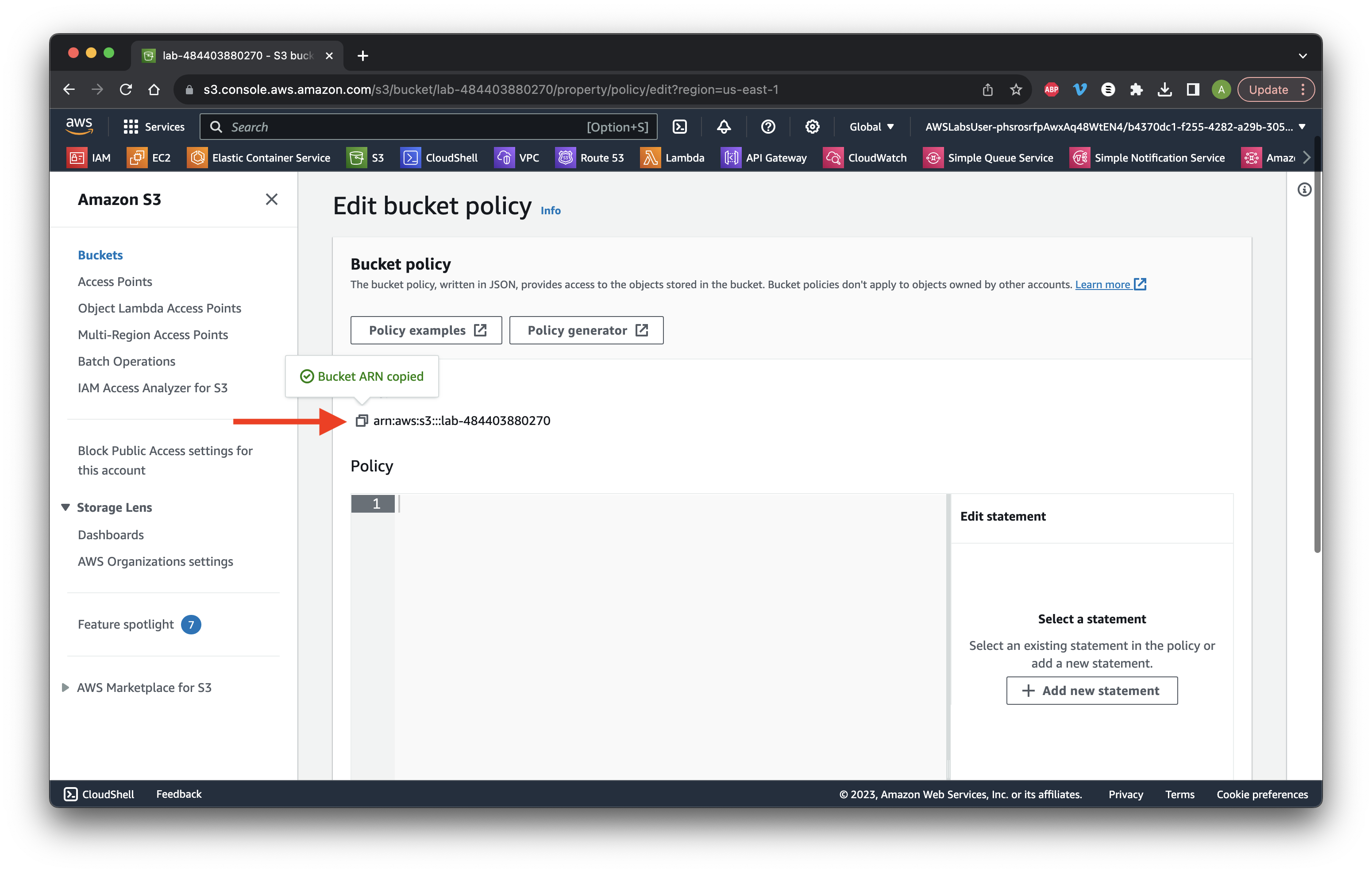Open Simple Notification Service shortcut
Screen dimensions: 1372x873
pos(1147,158)
